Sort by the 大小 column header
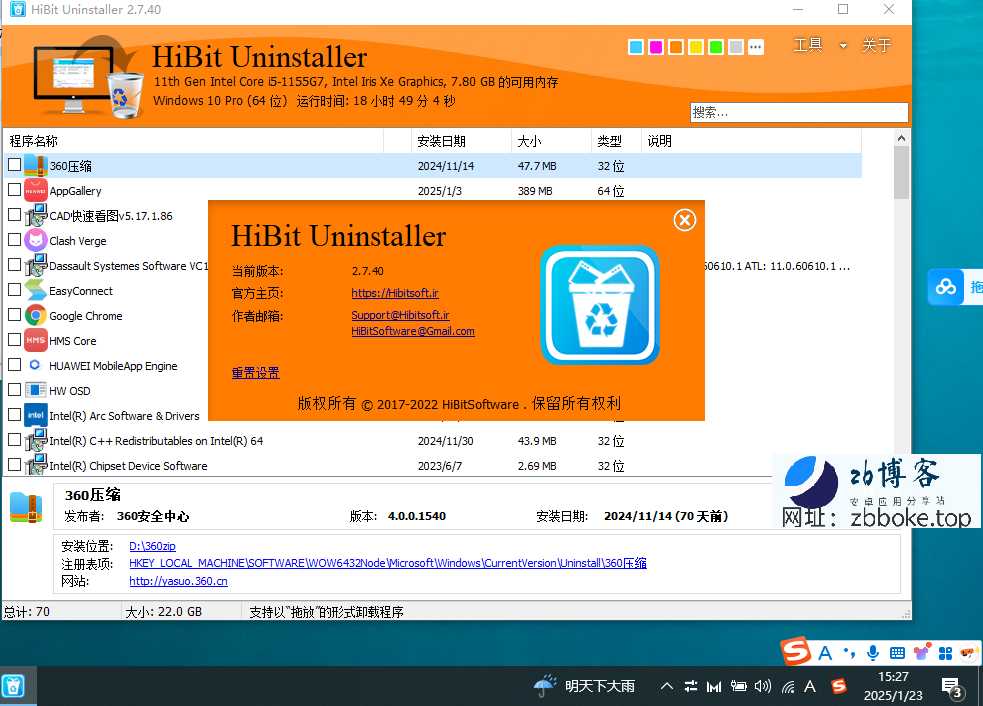983x706 pixels. tap(551, 141)
